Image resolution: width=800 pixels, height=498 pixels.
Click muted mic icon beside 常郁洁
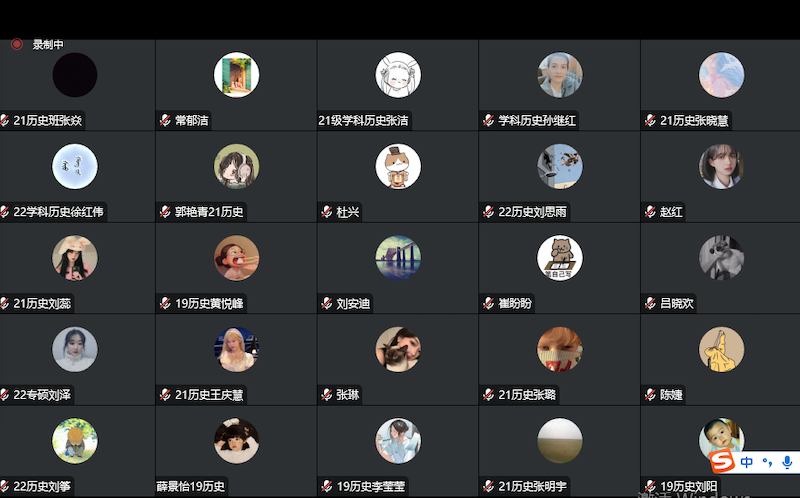(165, 120)
